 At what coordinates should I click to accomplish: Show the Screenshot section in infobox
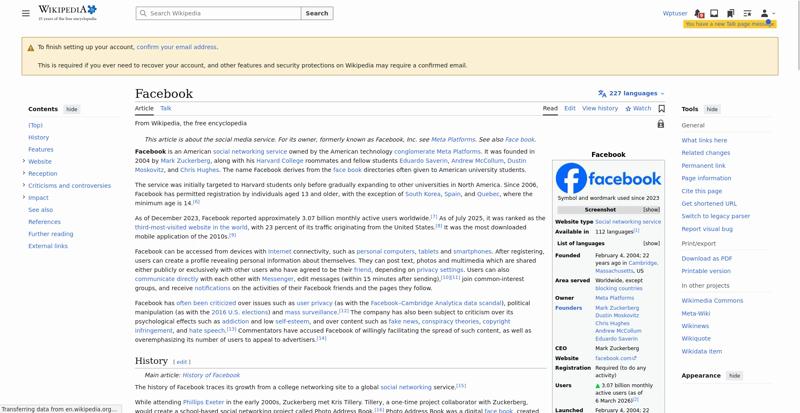tap(651, 210)
